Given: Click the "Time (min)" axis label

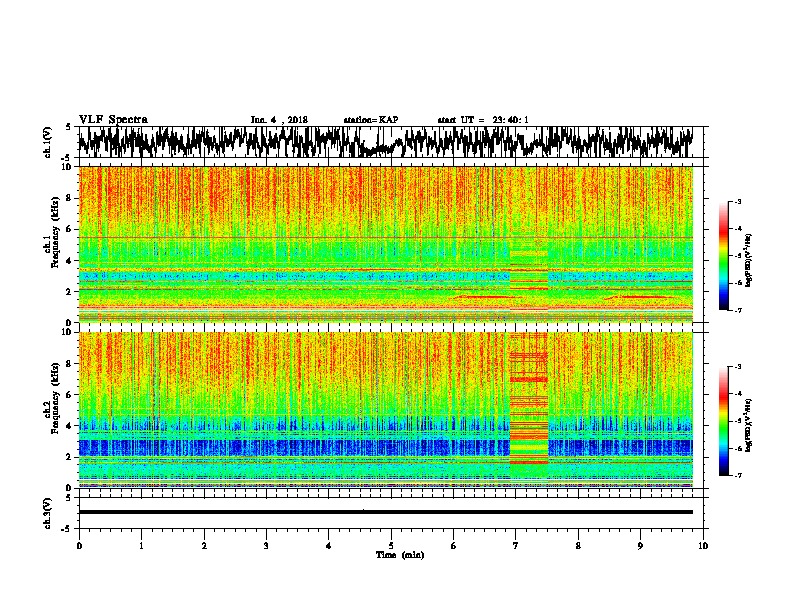Looking at the screenshot, I should 400,555.
